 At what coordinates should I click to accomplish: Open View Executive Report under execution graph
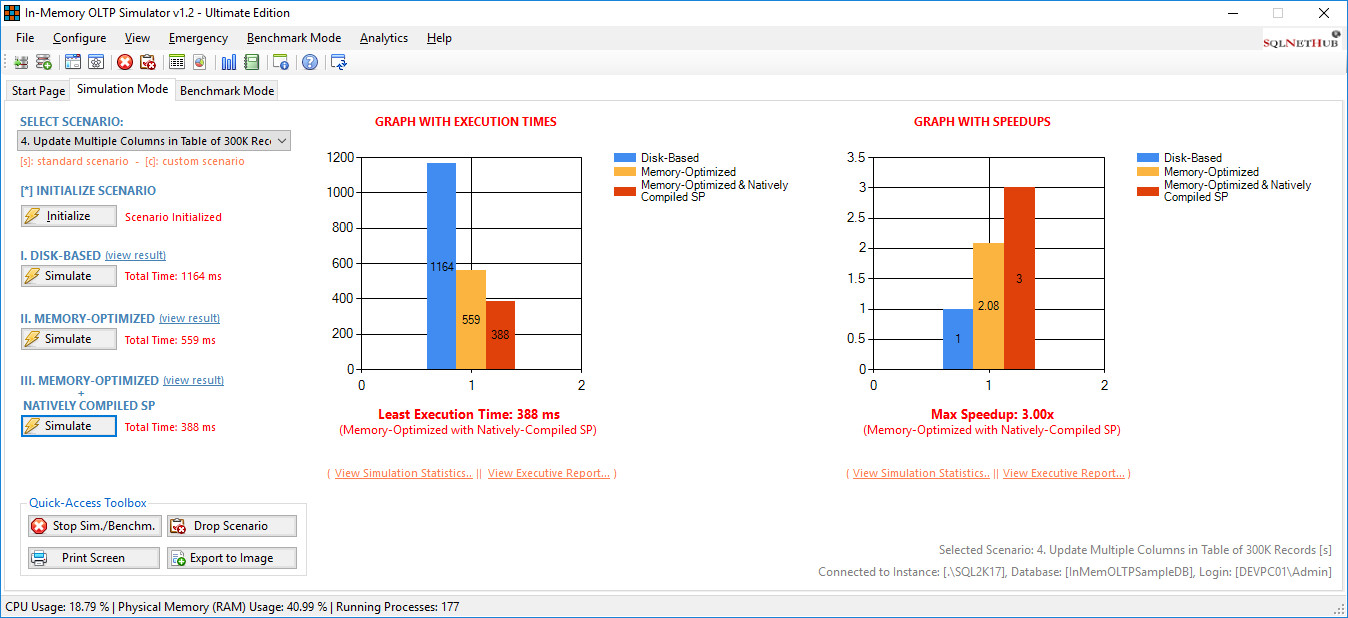[549, 473]
